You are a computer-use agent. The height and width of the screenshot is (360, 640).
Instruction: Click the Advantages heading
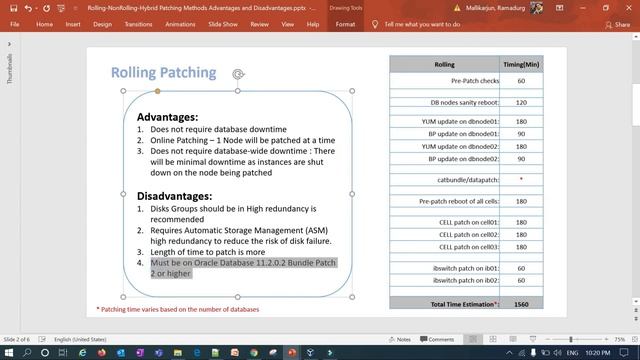(167, 117)
